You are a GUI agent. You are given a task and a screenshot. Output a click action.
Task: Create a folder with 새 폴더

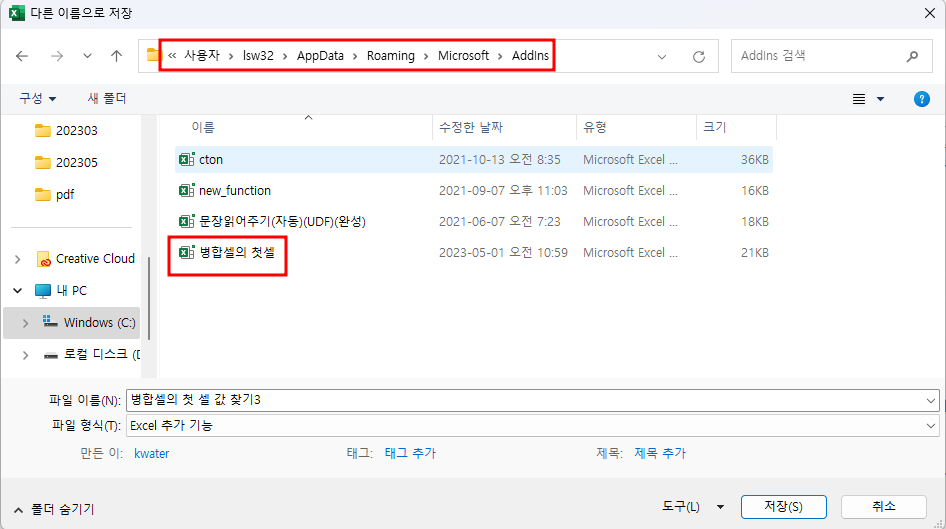pyautogui.click(x=107, y=98)
